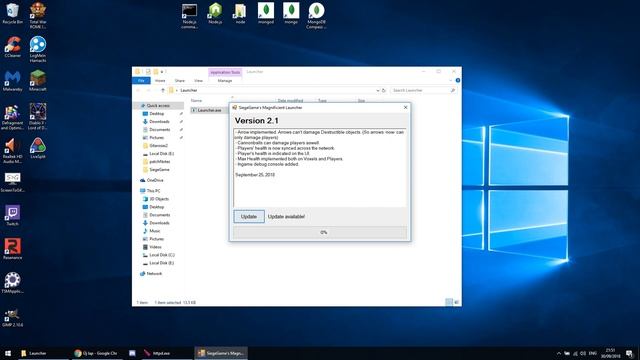Select Quick access in navigation pane
640x360 pixels.
(158, 105)
